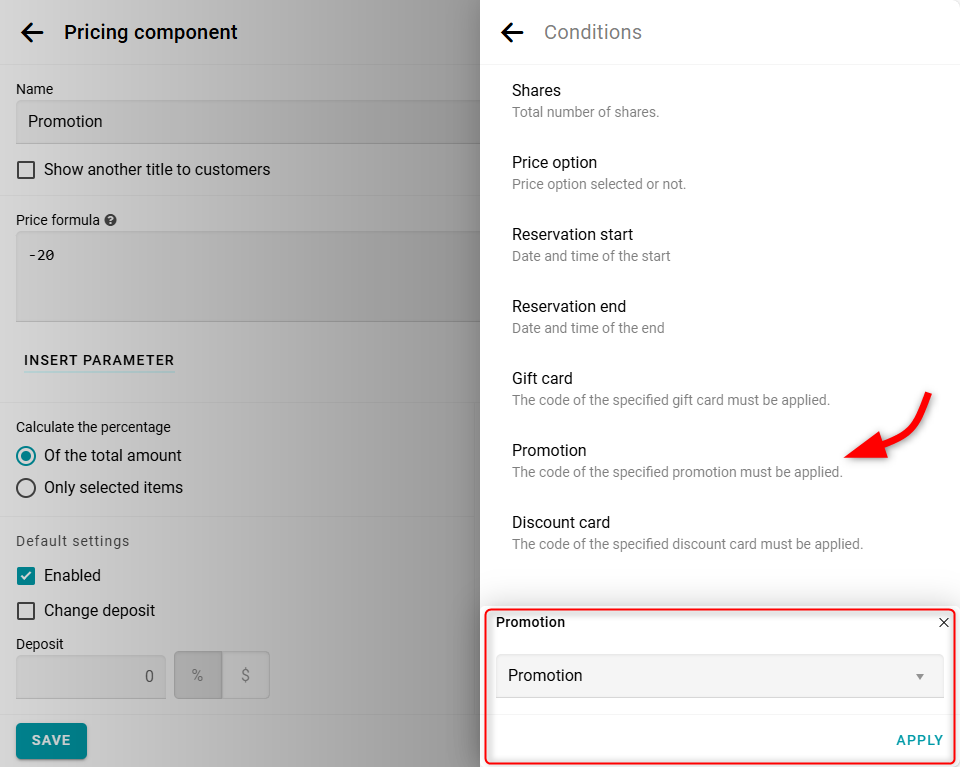Image resolution: width=960 pixels, height=767 pixels.
Task: Toggle Show another title to customers checkbox
Action: click(x=26, y=170)
